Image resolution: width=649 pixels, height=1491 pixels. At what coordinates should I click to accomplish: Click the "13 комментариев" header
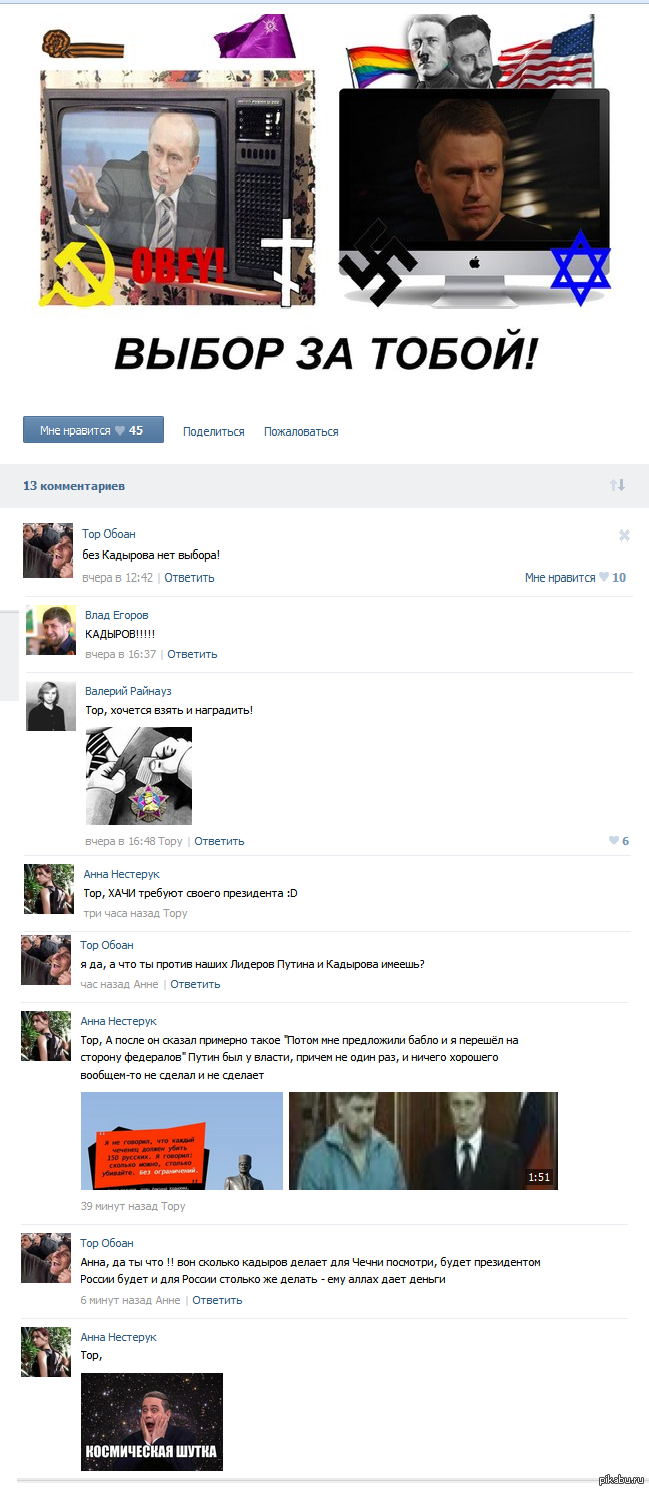[x=74, y=486]
